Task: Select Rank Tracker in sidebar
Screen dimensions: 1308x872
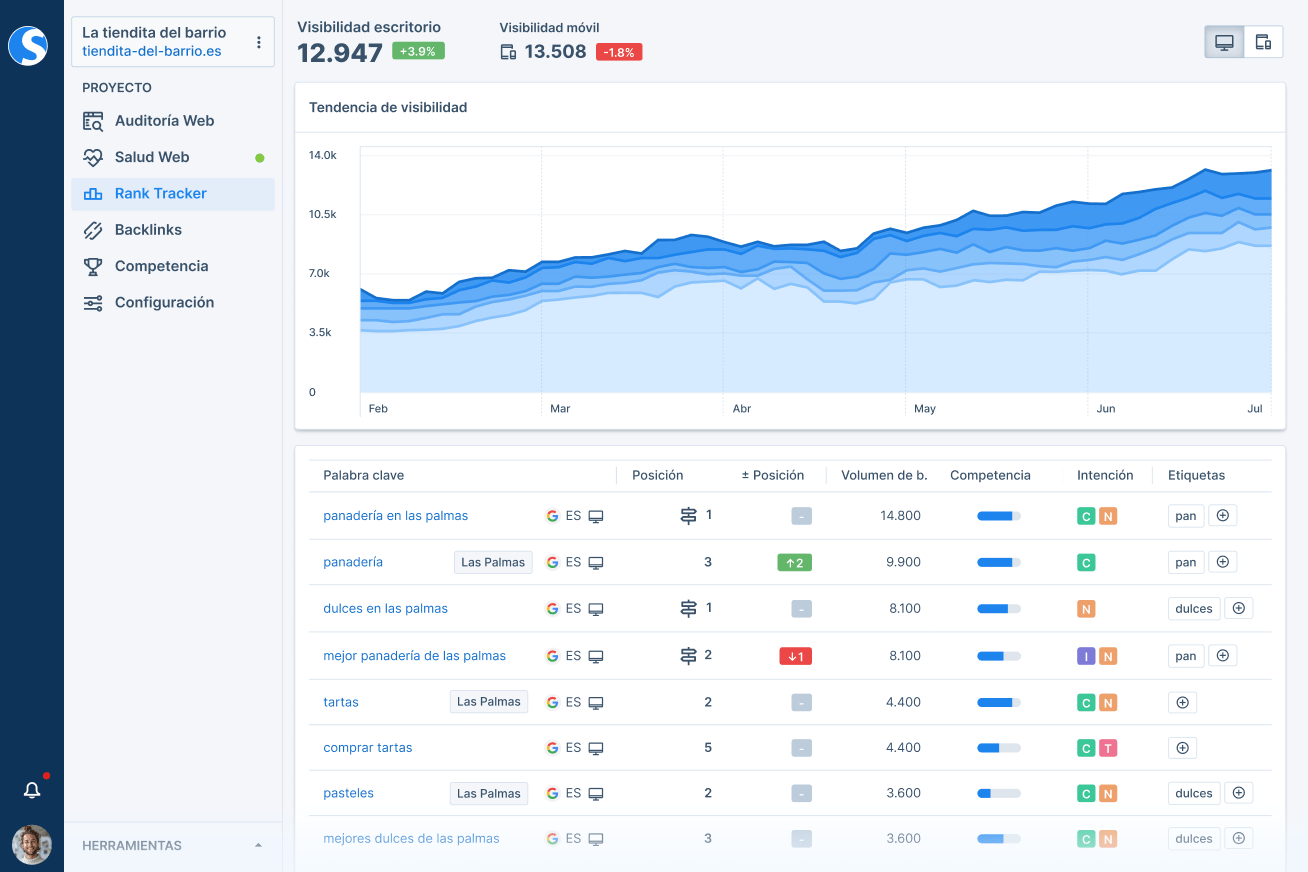Action: pos(160,193)
